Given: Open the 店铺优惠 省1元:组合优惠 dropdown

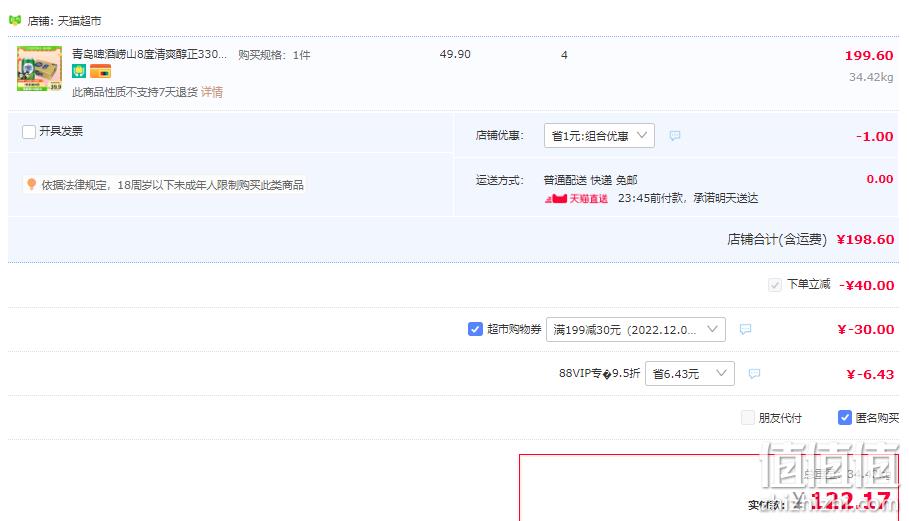Looking at the screenshot, I should [x=599, y=136].
